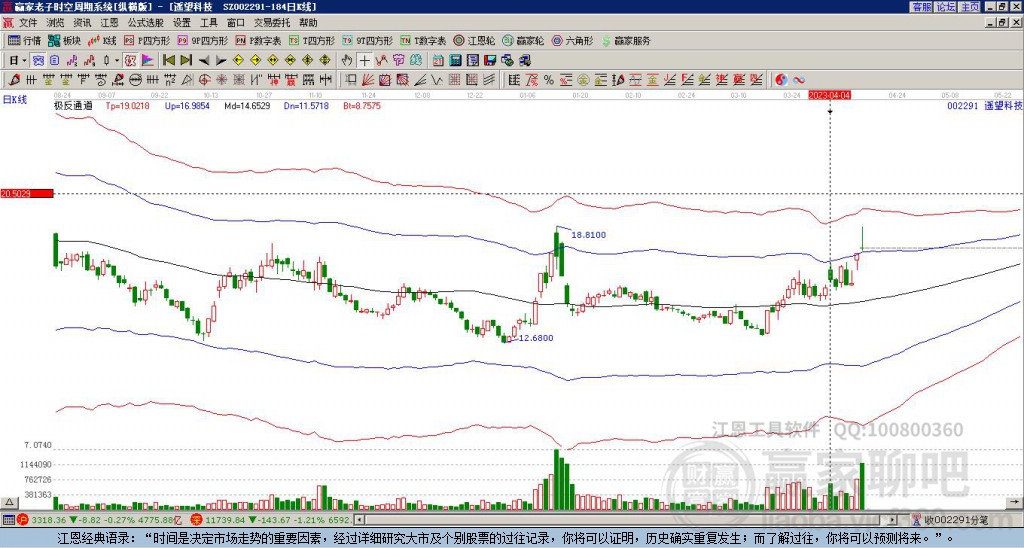Image resolution: width=1024 pixels, height=548 pixels.
Task: Toggle the 权 adjustment button
Action: [x=130, y=61]
